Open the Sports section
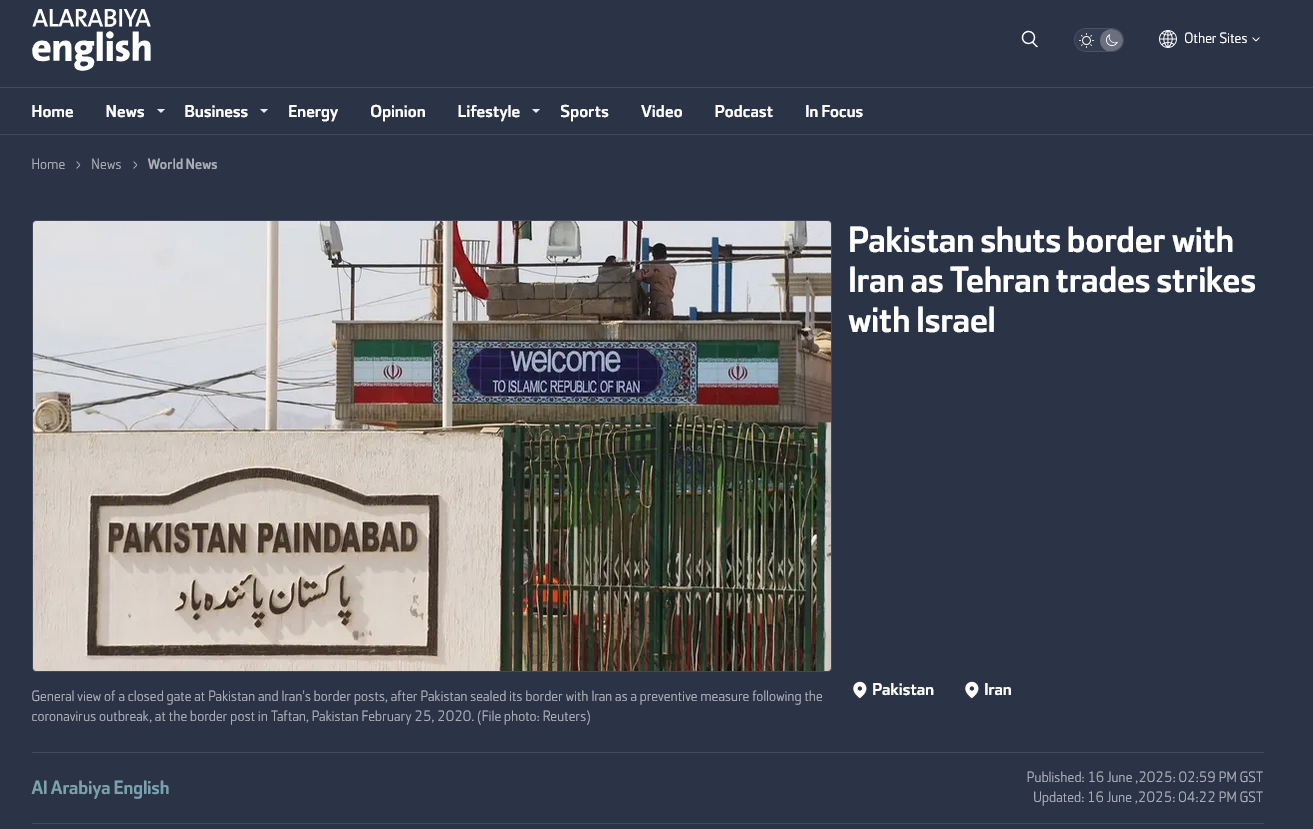Viewport: 1313px width, 829px height. point(584,112)
